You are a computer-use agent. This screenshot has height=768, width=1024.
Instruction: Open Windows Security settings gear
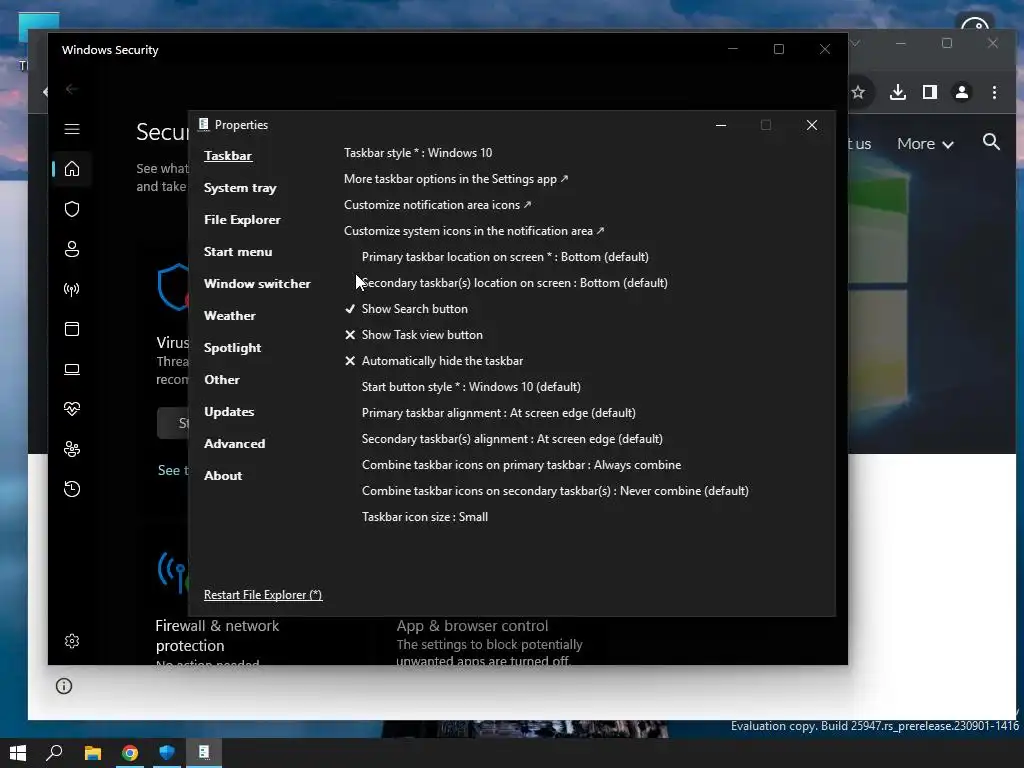click(72, 641)
